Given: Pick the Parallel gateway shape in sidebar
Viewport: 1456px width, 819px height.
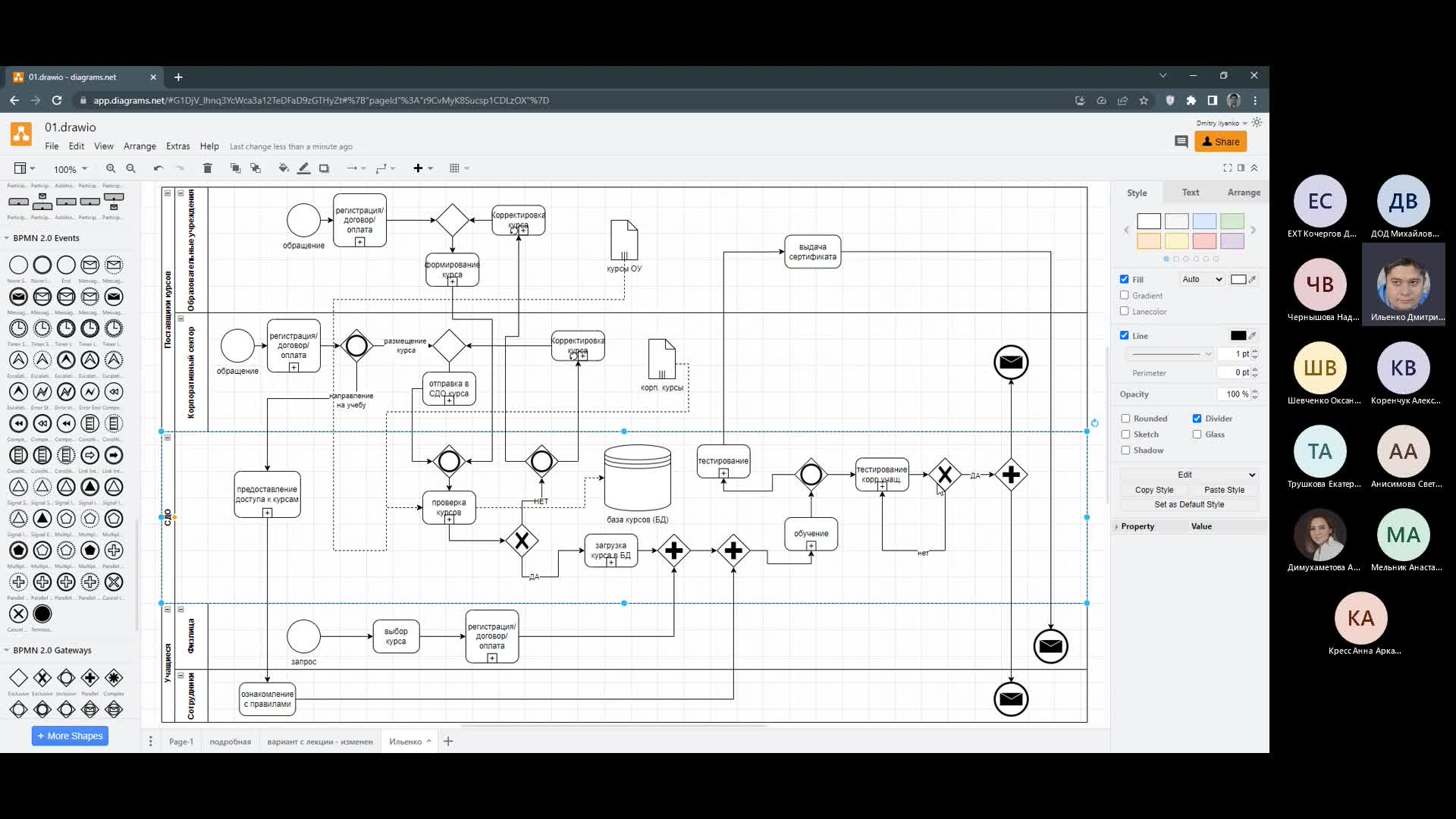Looking at the screenshot, I should click(x=90, y=677).
